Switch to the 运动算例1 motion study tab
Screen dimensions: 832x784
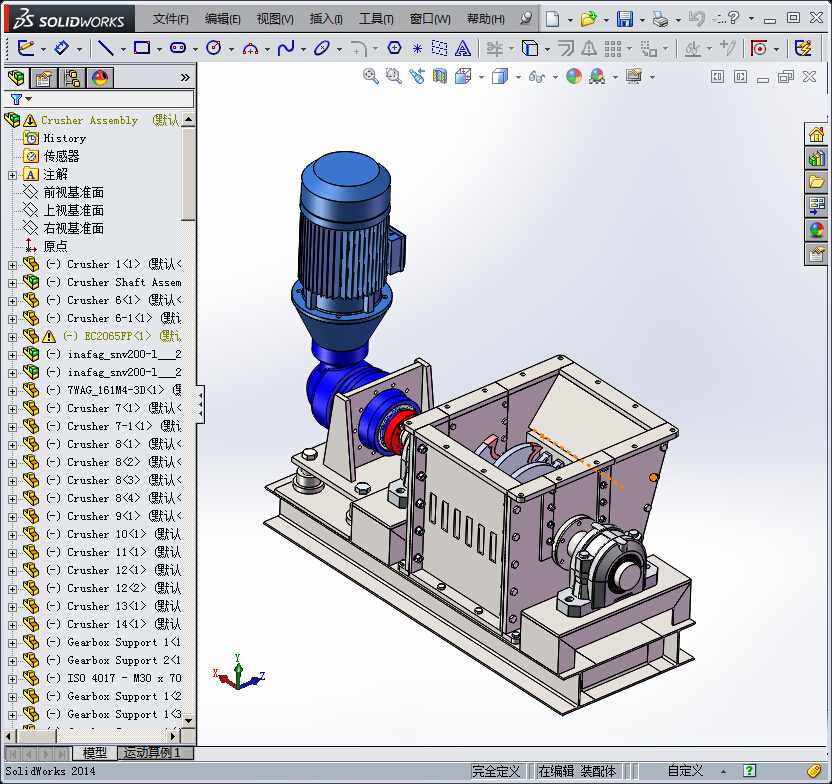[x=153, y=753]
